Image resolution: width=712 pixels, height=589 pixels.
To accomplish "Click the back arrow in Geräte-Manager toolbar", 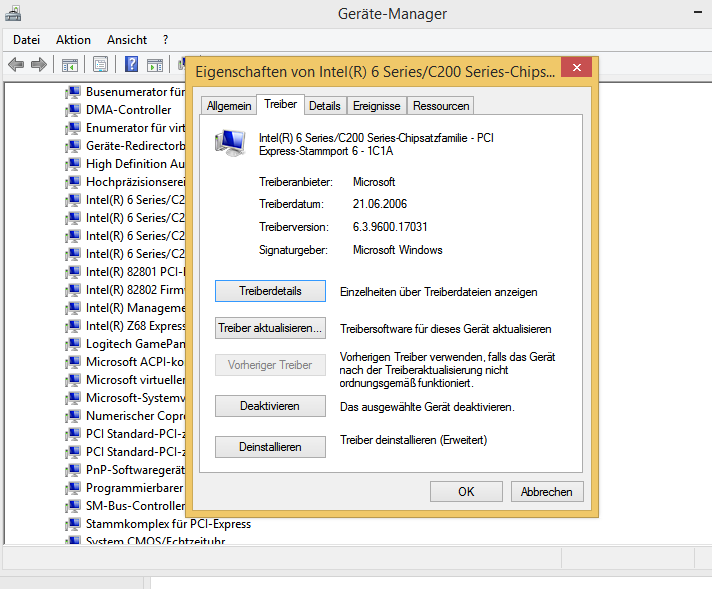I will tap(16, 64).
